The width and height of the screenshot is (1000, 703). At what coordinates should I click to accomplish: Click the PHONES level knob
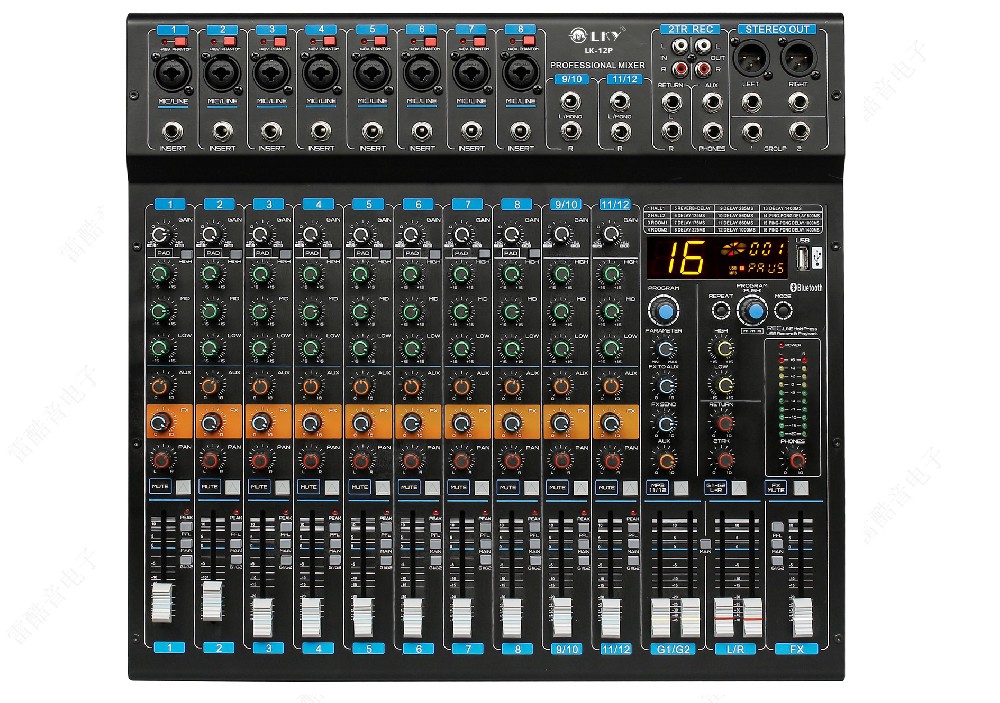[x=795, y=459]
